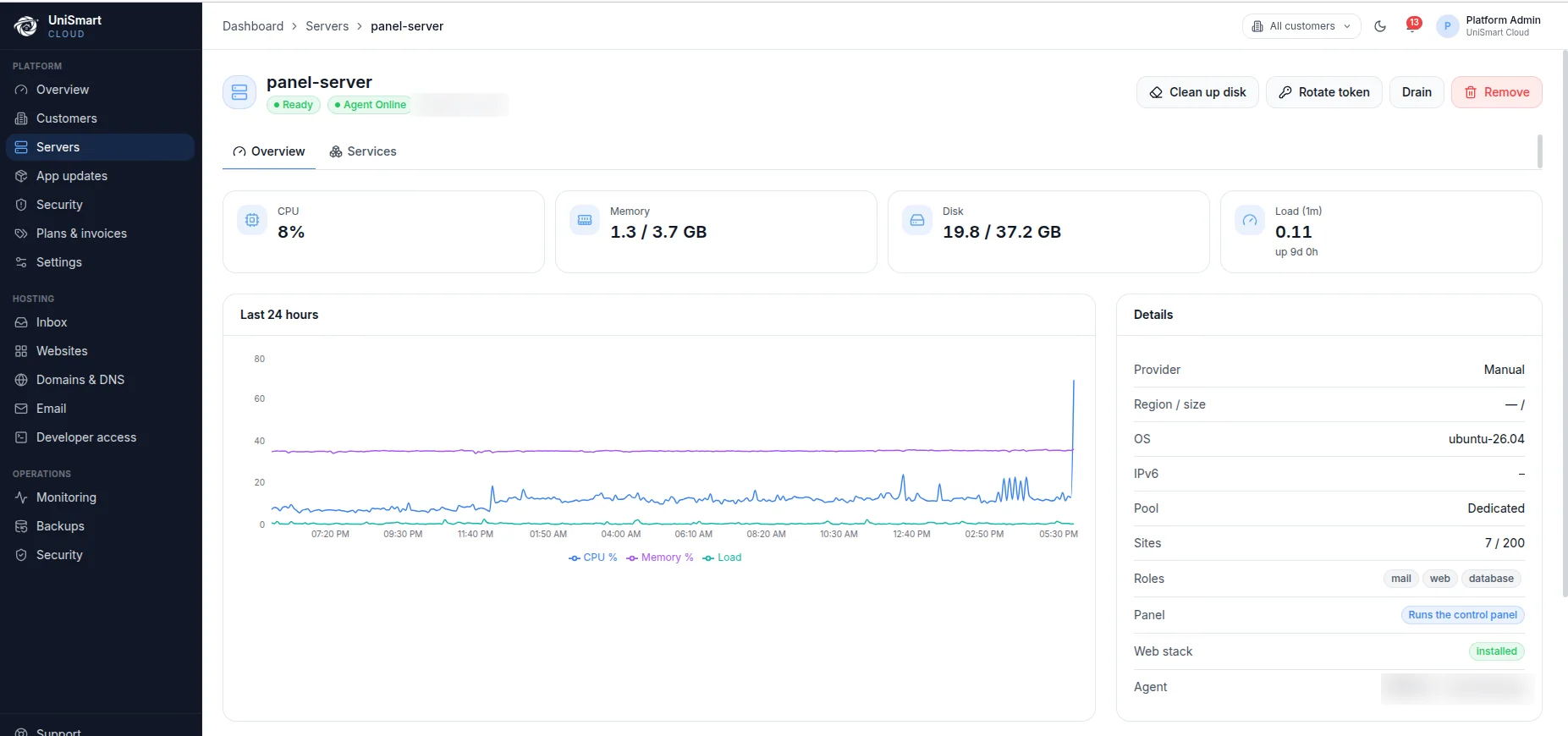
Task: Toggle dark mode with the moon icon
Action: coord(1380,26)
